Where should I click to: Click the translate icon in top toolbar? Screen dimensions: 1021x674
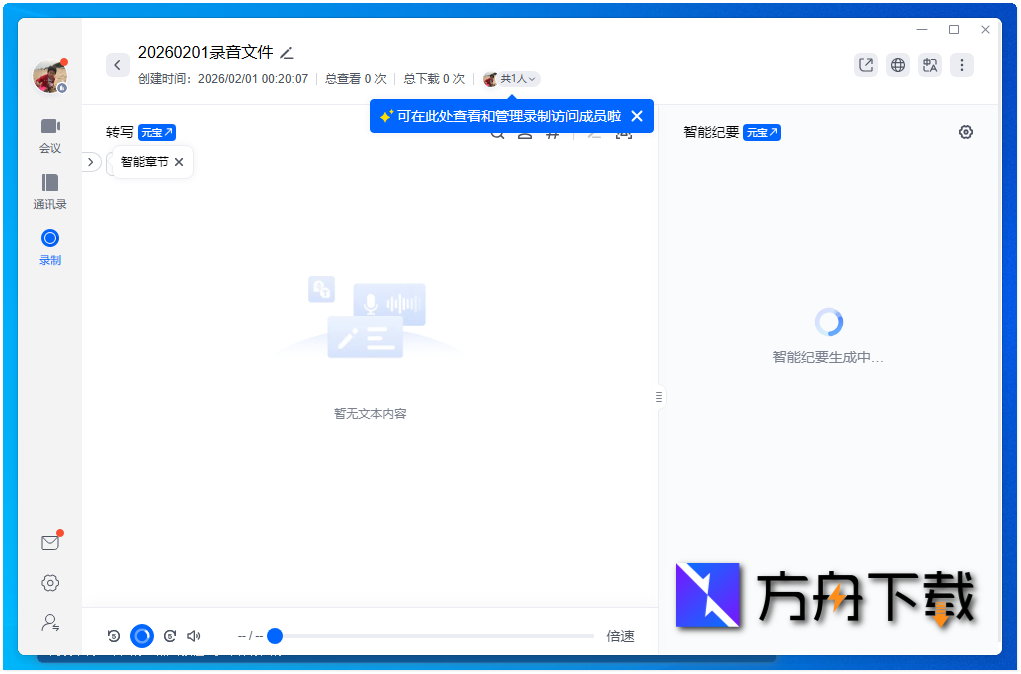pyautogui.click(x=930, y=64)
